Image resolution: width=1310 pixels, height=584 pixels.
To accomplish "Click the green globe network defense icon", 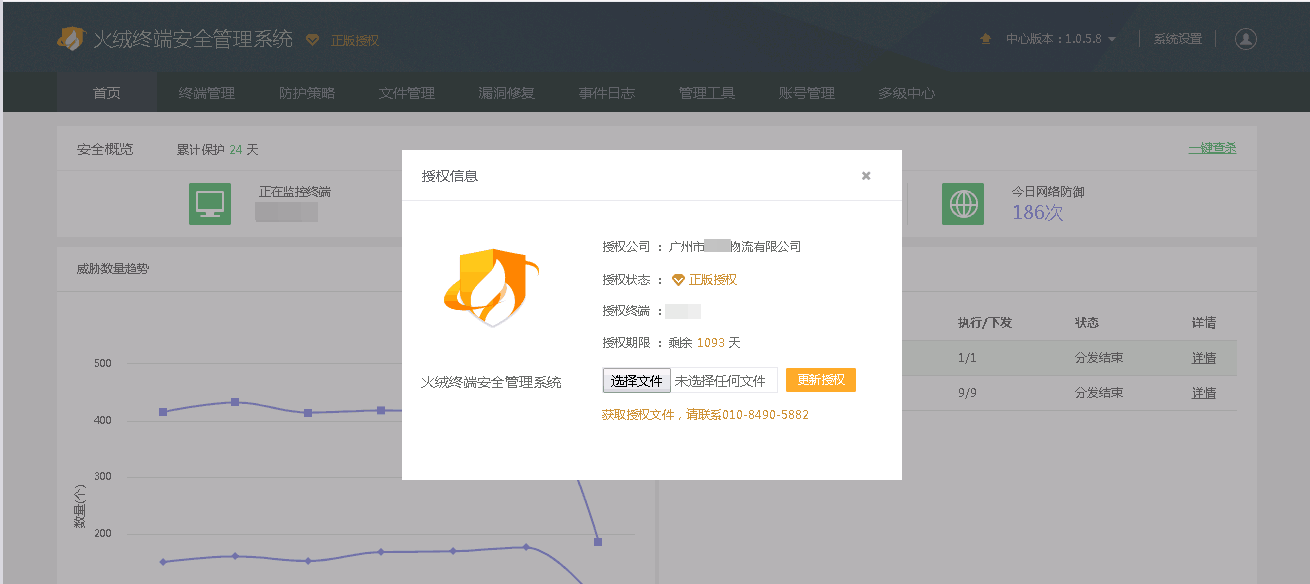I will [962, 204].
